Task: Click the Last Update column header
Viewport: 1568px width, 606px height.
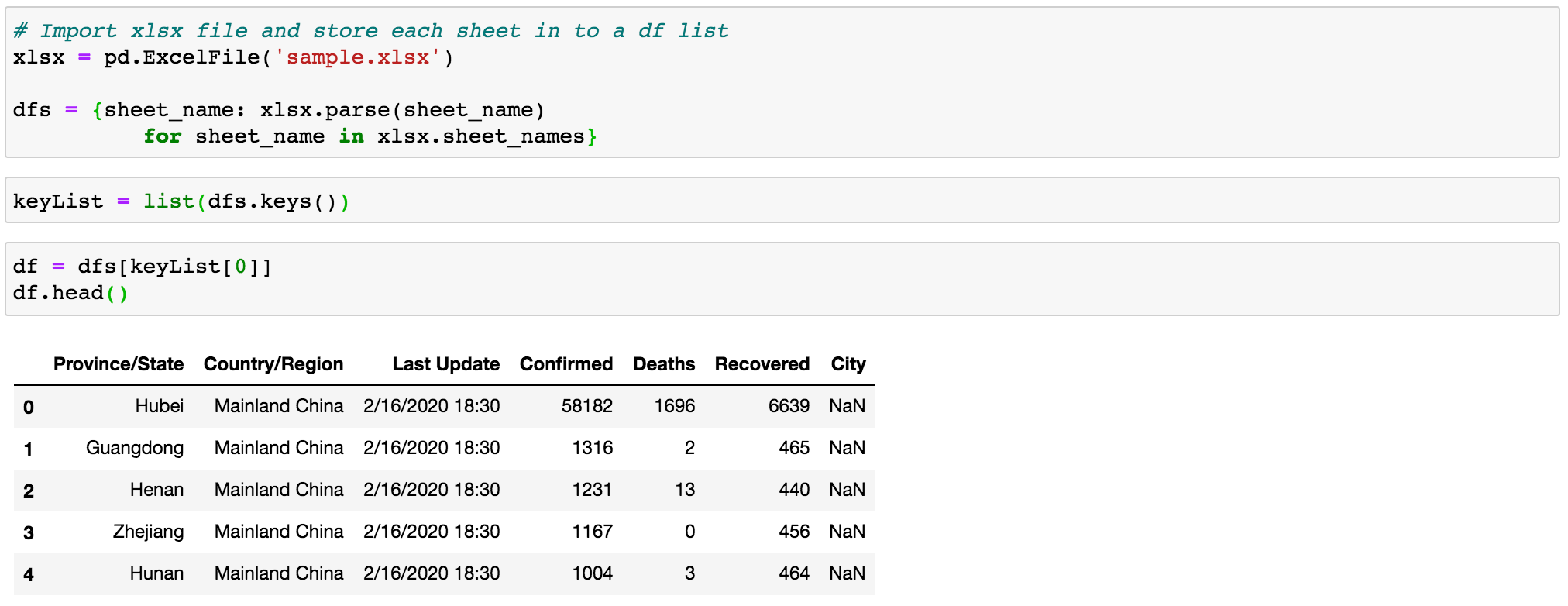Action: [446, 364]
